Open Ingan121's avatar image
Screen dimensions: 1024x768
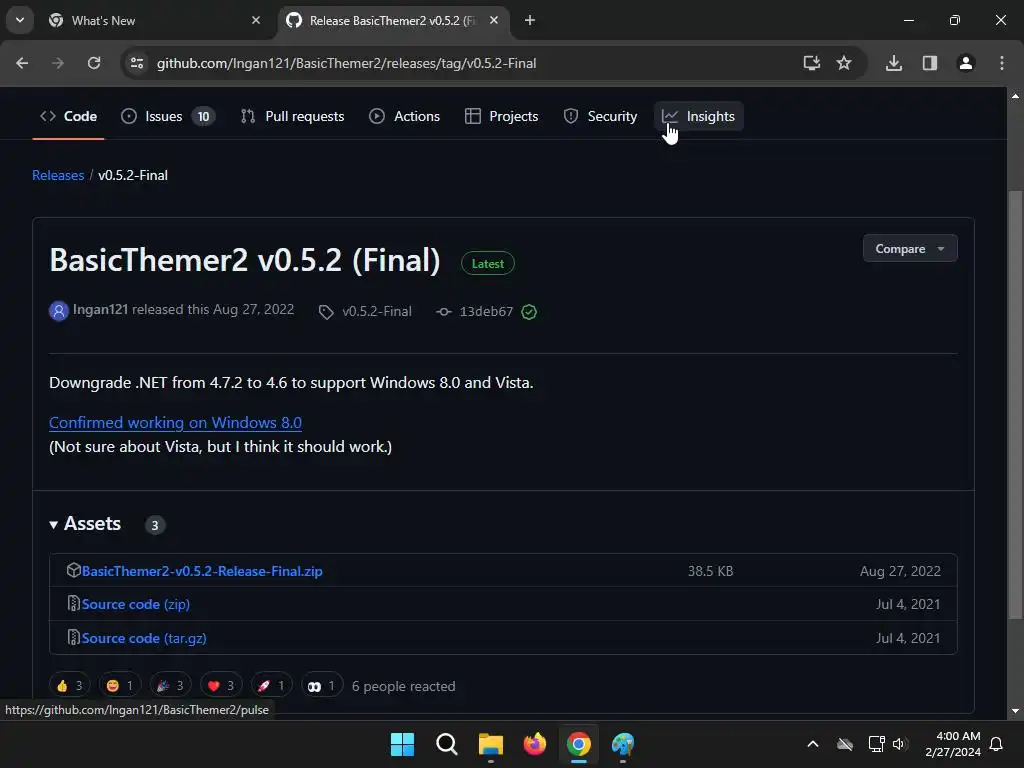[59, 311]
